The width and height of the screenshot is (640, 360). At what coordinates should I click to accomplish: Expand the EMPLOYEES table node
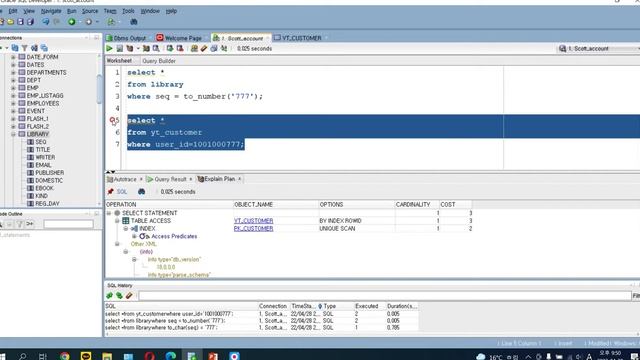(13, 104)
